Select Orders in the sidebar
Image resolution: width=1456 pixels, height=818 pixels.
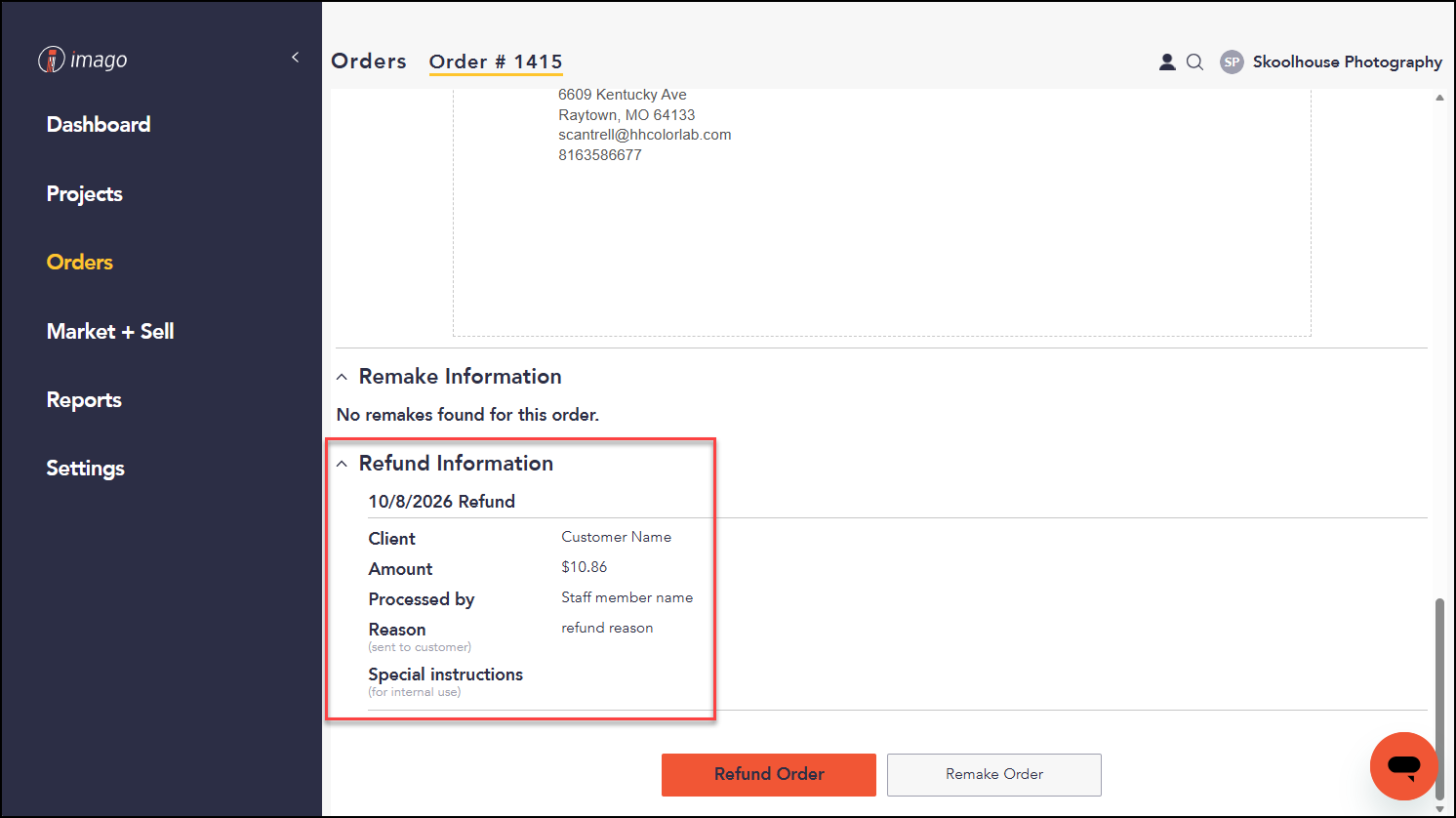pyautogui.click(x=80, y=262)
